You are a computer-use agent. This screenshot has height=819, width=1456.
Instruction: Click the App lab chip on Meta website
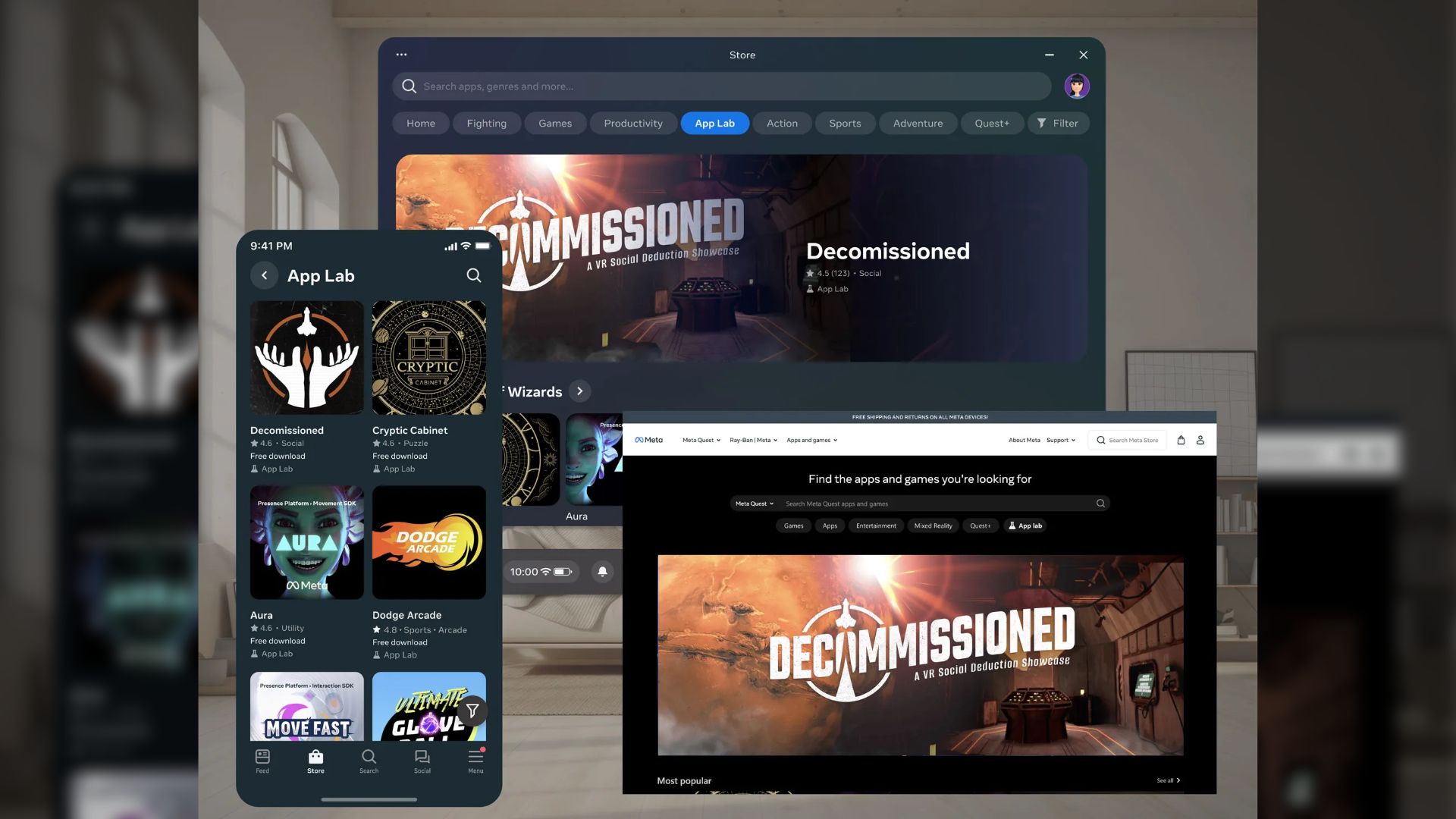(1025, 526)
